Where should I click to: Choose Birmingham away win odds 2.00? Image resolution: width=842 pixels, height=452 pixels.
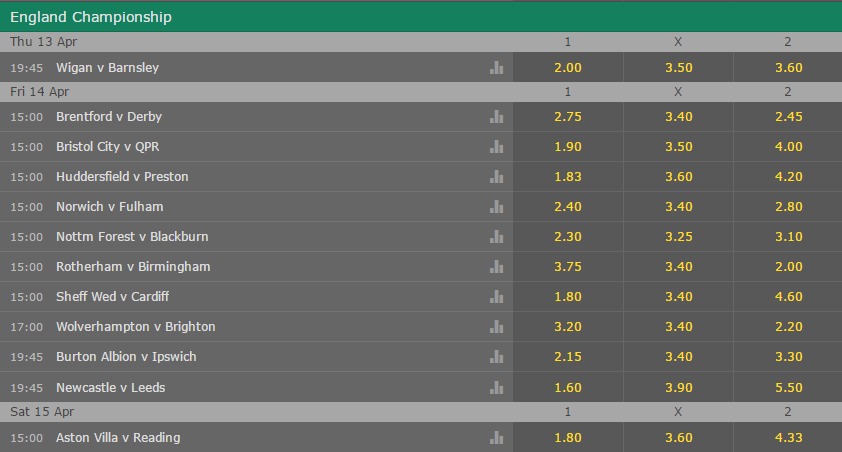788,267
